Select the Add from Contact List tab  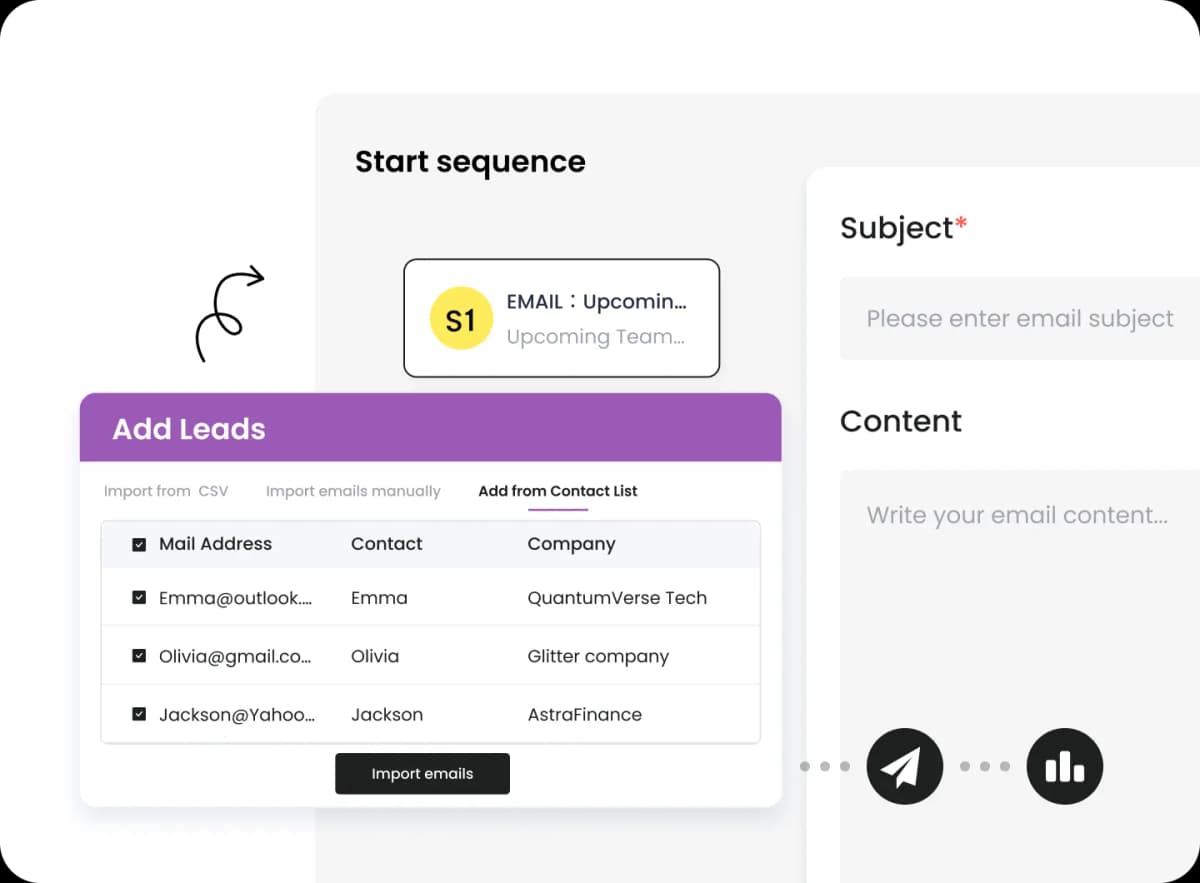(557, 491)
